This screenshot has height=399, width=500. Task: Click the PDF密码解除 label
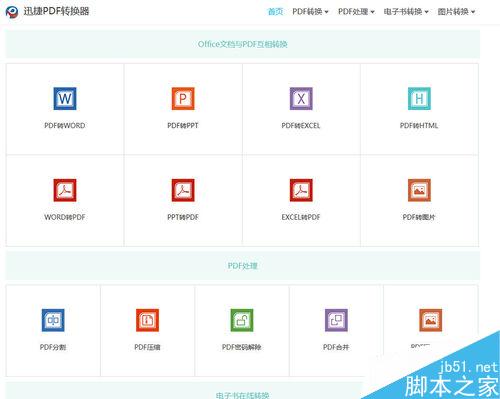pos(242,347)
